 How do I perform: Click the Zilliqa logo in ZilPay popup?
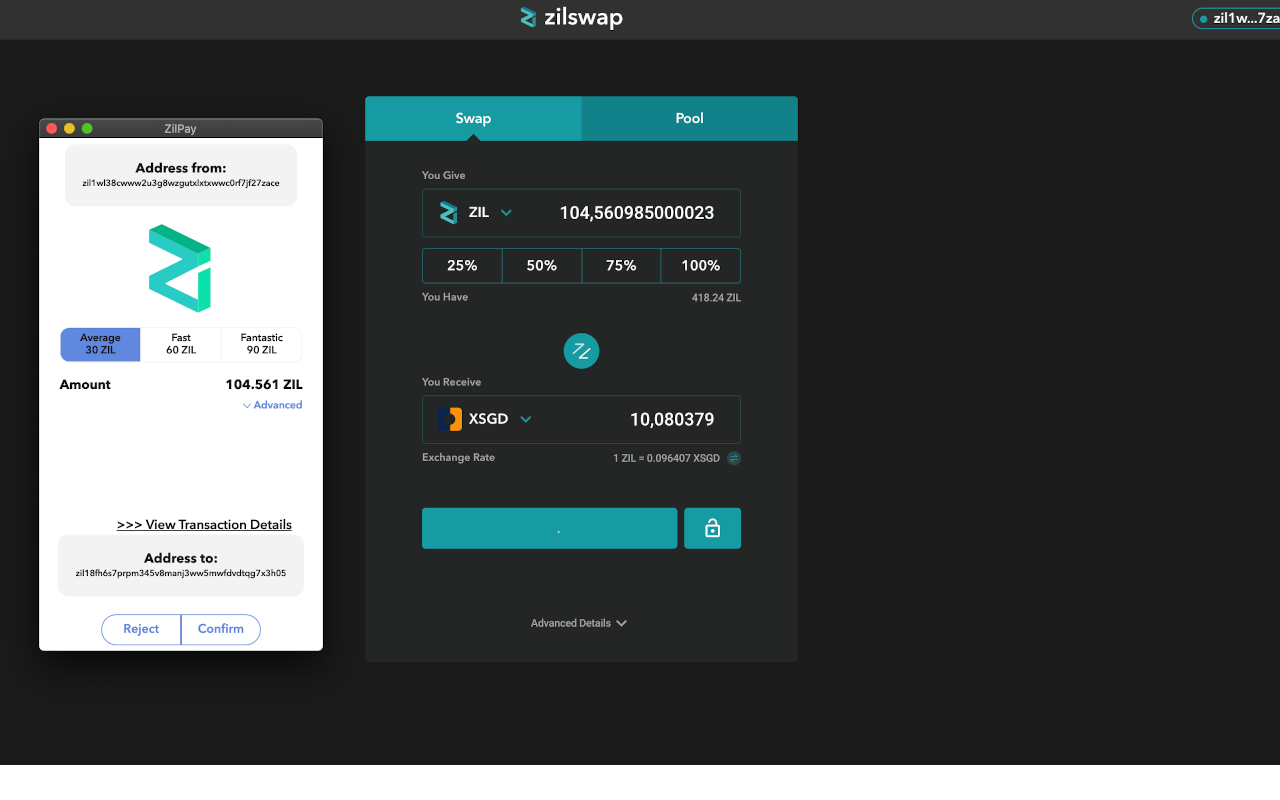pyautogui.click(x=181, y=268)
